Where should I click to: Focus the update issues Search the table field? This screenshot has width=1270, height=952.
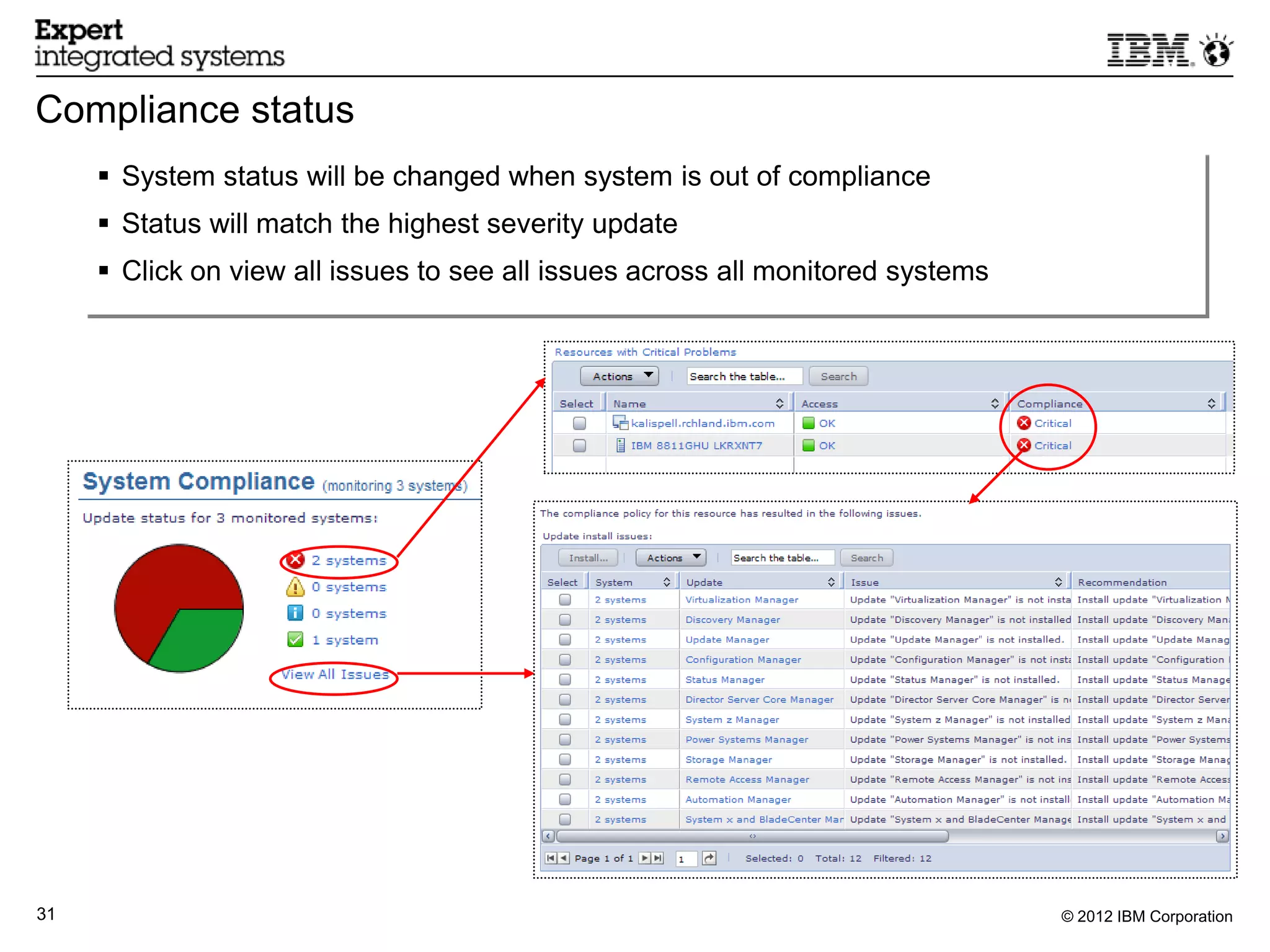pos(783,558)
